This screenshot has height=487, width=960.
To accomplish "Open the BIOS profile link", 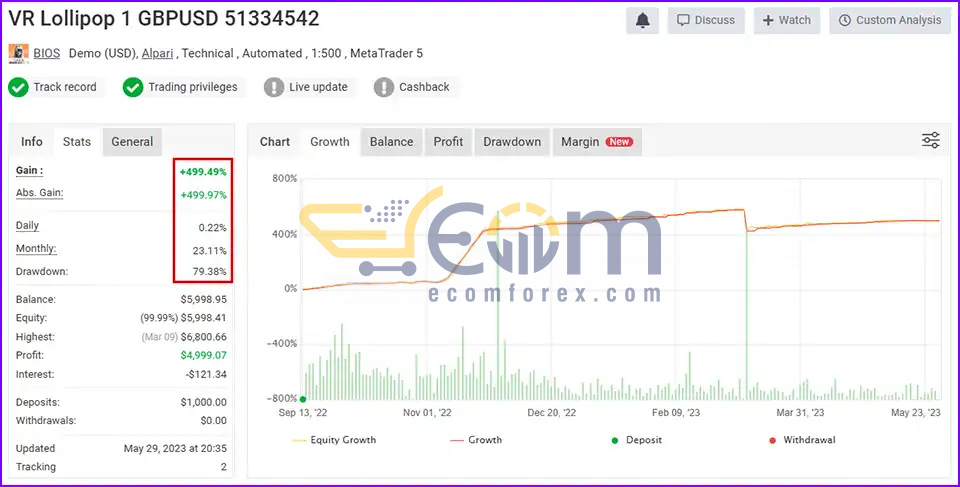I will [47, 53].
